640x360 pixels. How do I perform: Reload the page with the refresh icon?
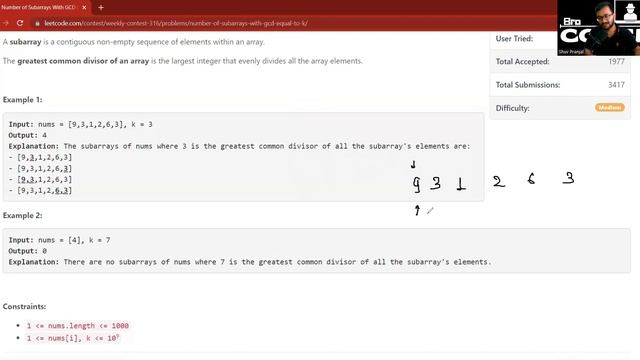tap(20, 23)
